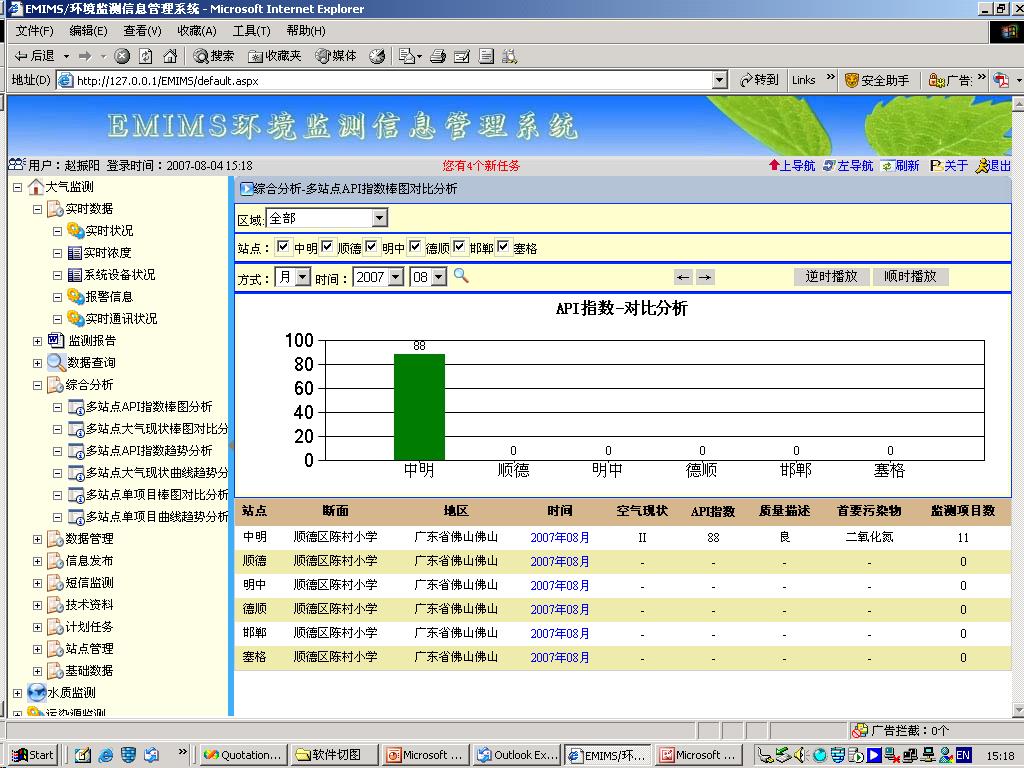Collapse the 大气监测 tree node
This screenshot has width=1024, height=768.
coord(18,187)
